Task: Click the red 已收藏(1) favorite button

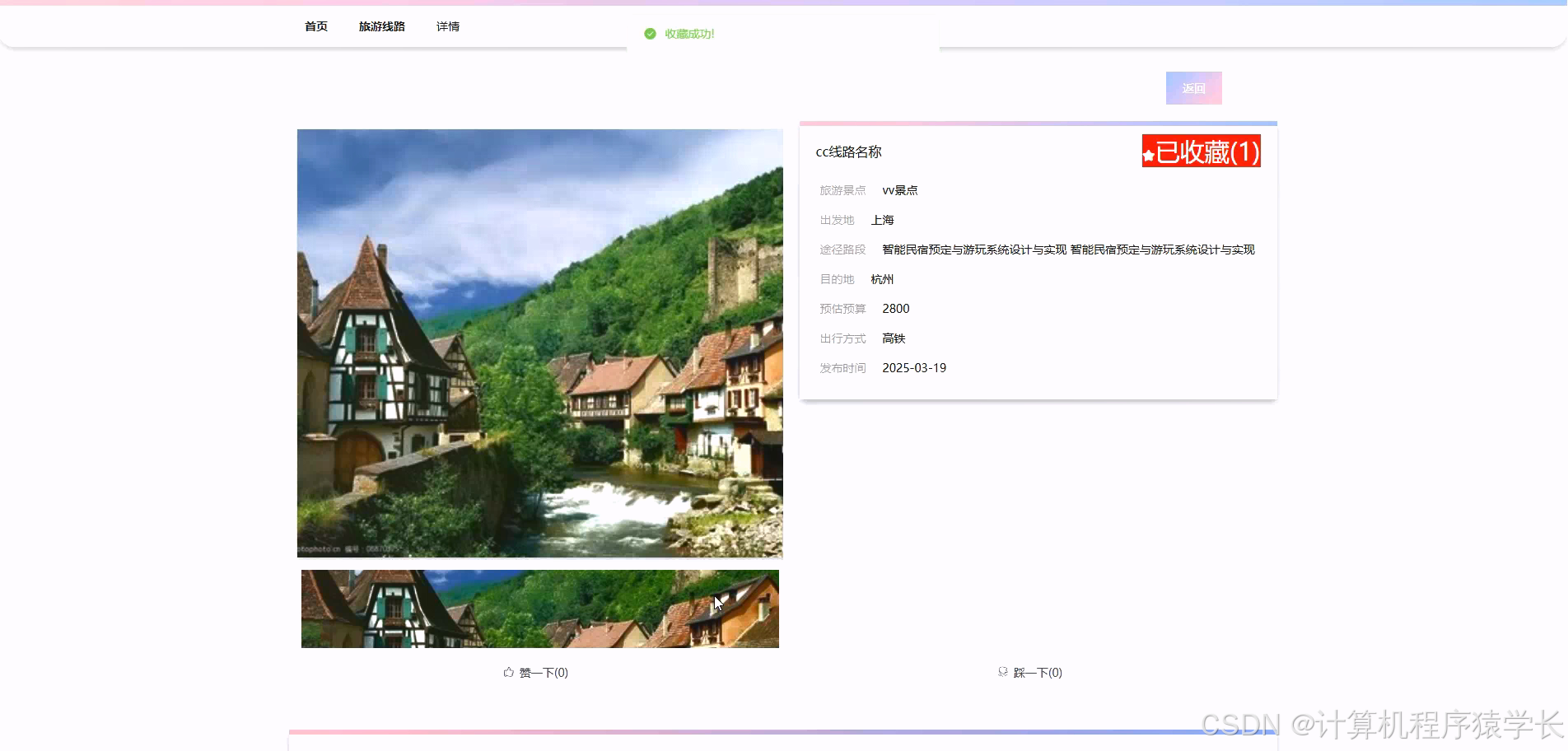Action: [x=1200, y=152]
